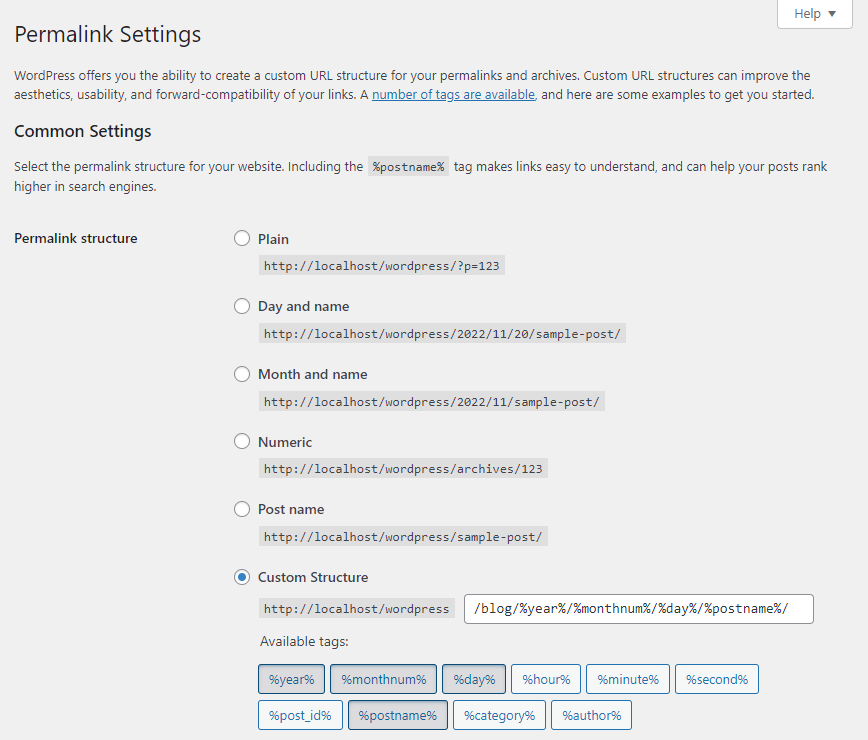The width and height of the screenshot is (868, 740).
Task: Insert the %year% tag
Action: tap(291, 678)
